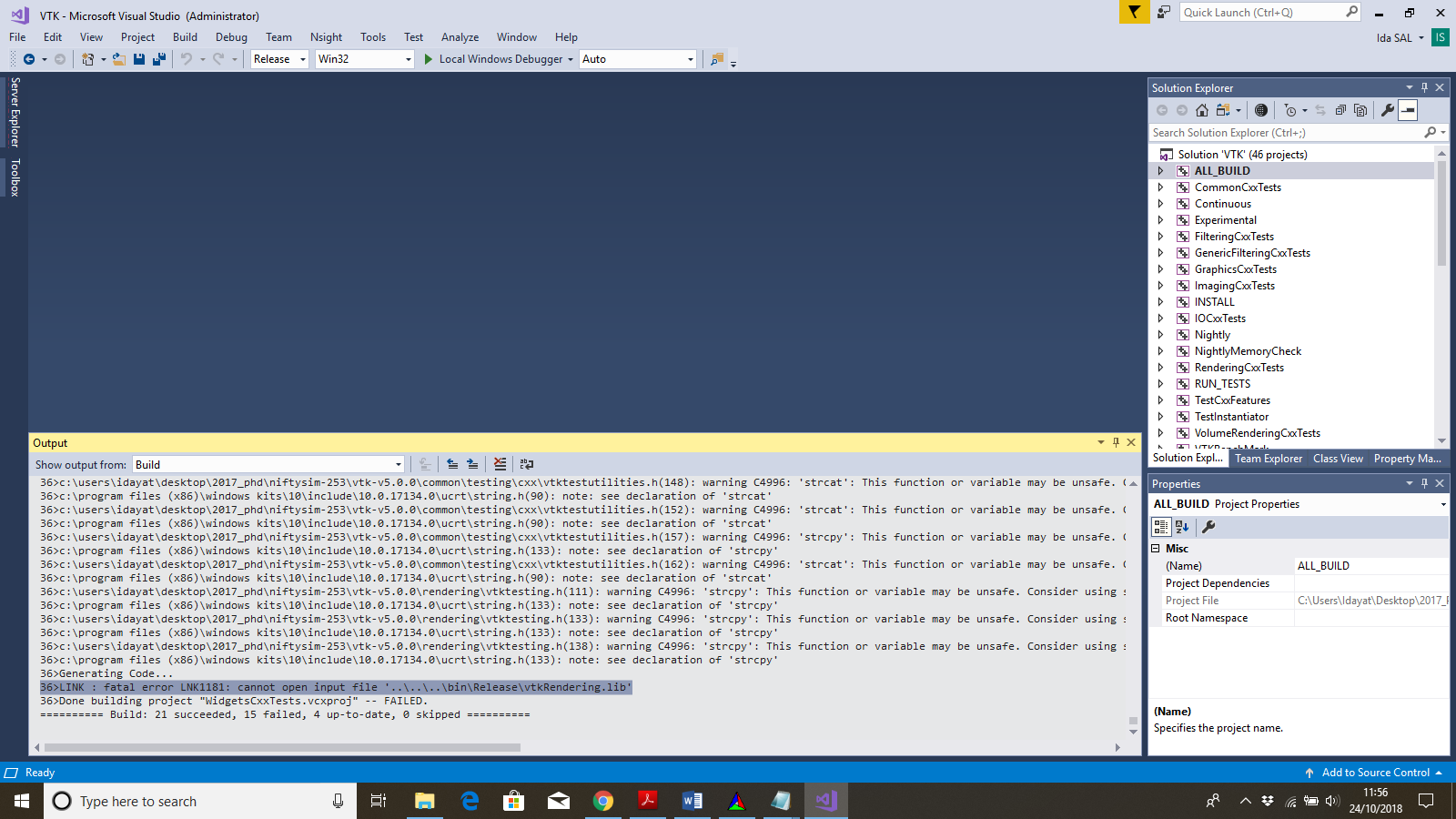The image size is (1456, 819).
Task: Click the Output window horizontal scrollbar
Action: tap(282, 748)
